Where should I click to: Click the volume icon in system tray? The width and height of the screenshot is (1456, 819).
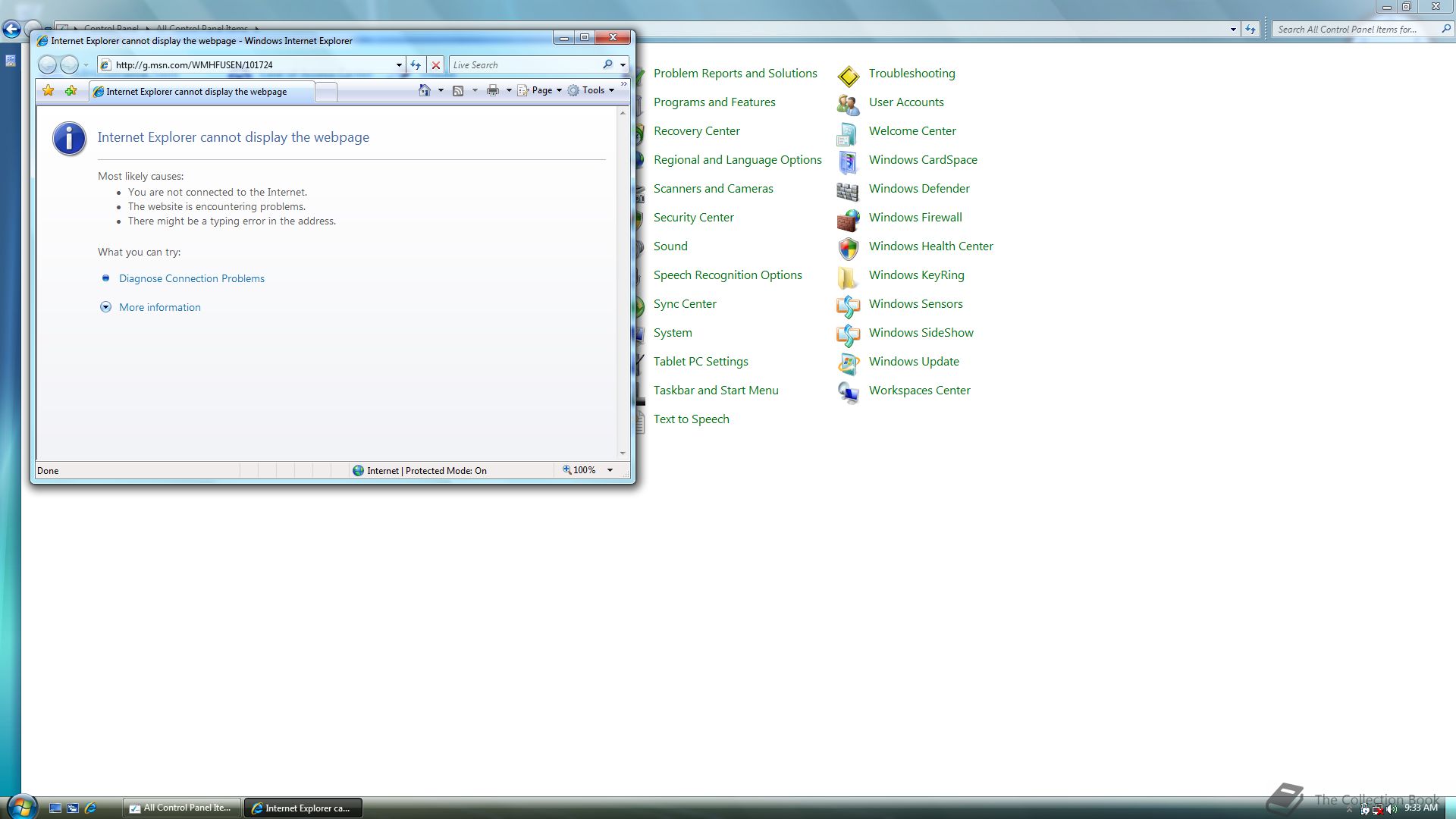click(1391, 809)
